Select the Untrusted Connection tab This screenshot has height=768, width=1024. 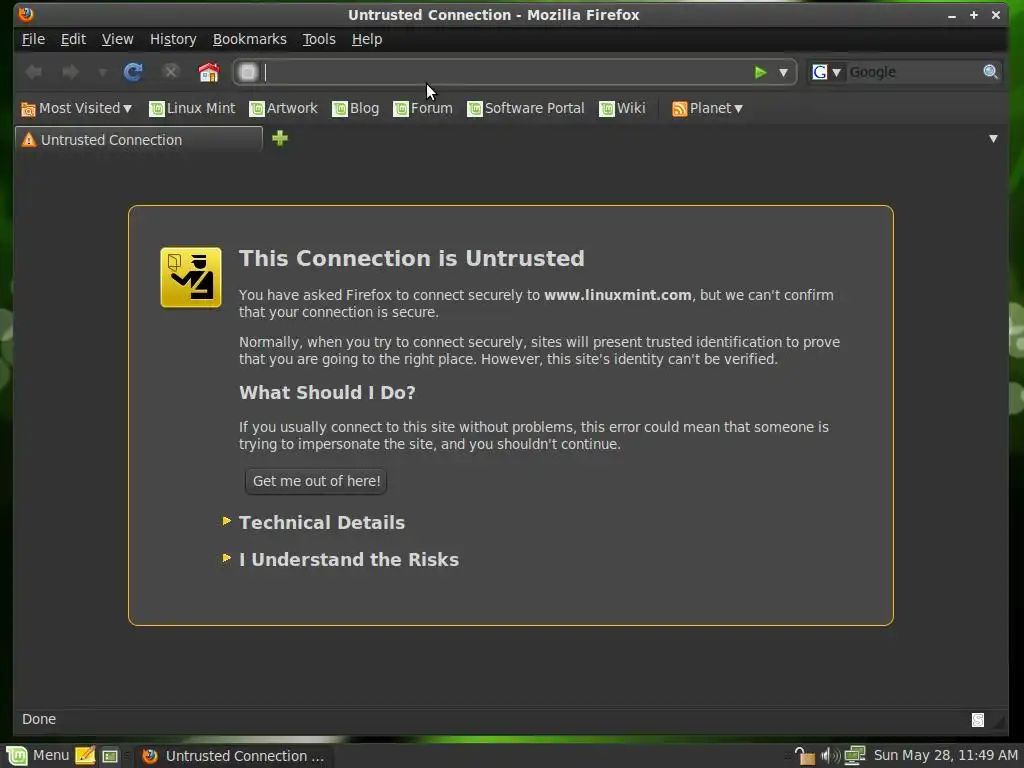pyautogui.click(x=138, y=140)
